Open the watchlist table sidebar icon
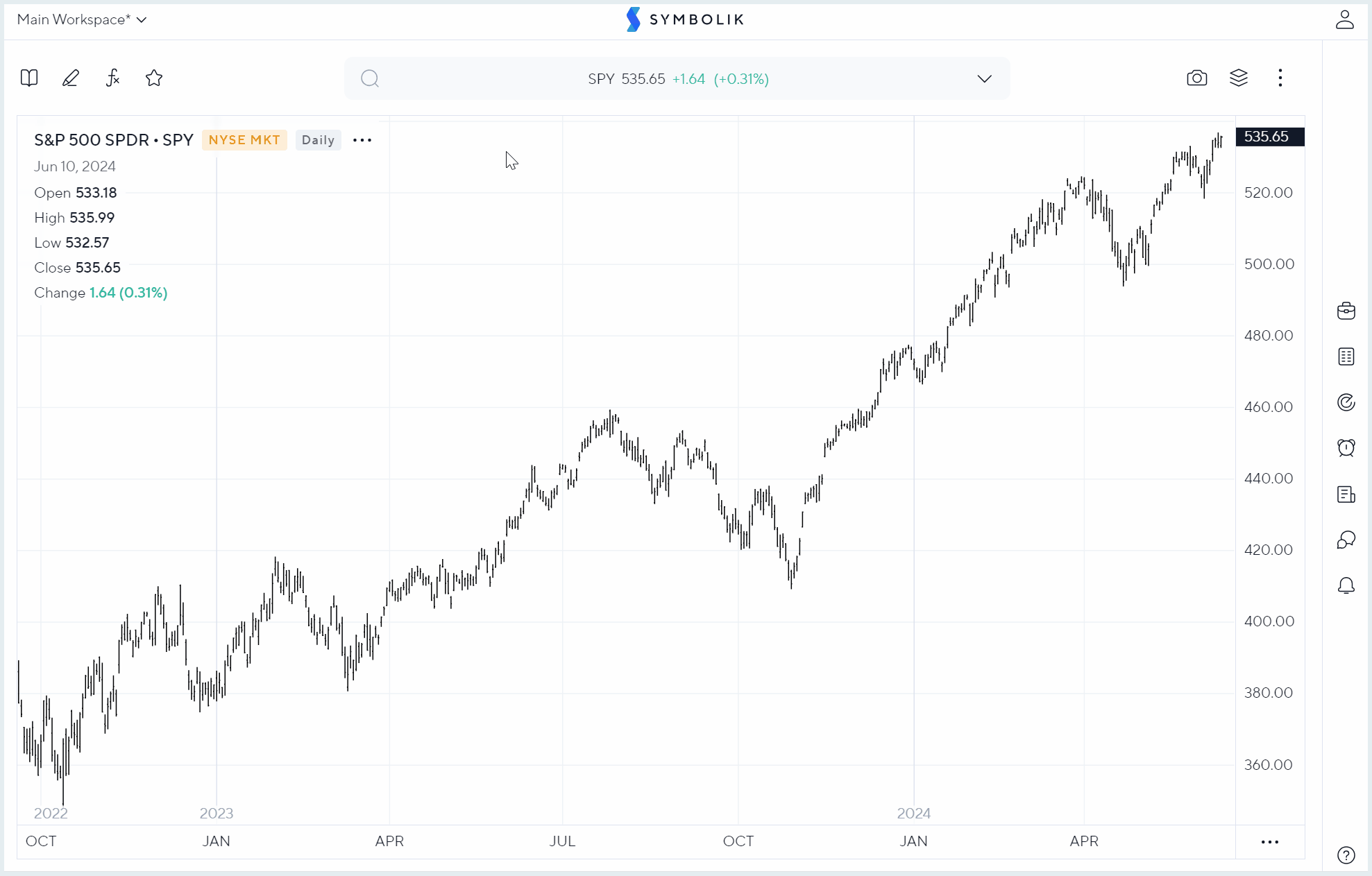Image resolution: width=1372 pixels, height=876 pixels. [x=1346, y=357]
